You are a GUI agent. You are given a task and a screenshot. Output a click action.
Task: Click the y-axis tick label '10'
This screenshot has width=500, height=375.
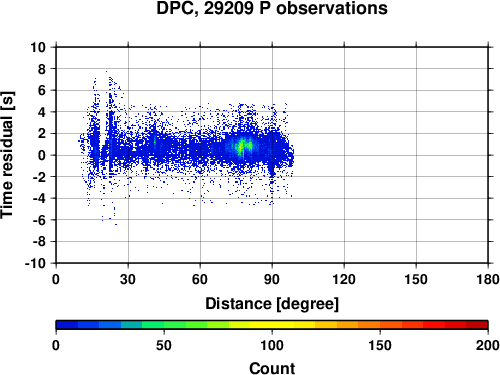38,47
